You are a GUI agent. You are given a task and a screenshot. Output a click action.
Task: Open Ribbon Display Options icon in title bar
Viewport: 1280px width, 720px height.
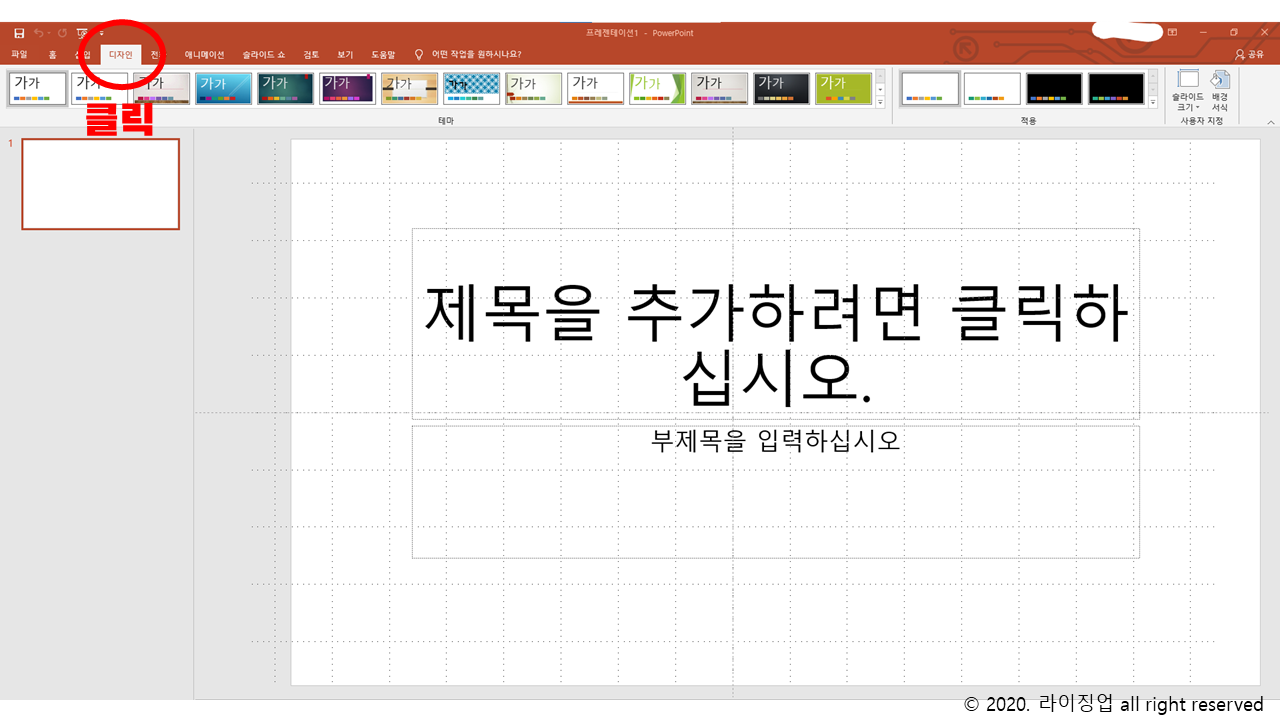tap(1172, 32)
